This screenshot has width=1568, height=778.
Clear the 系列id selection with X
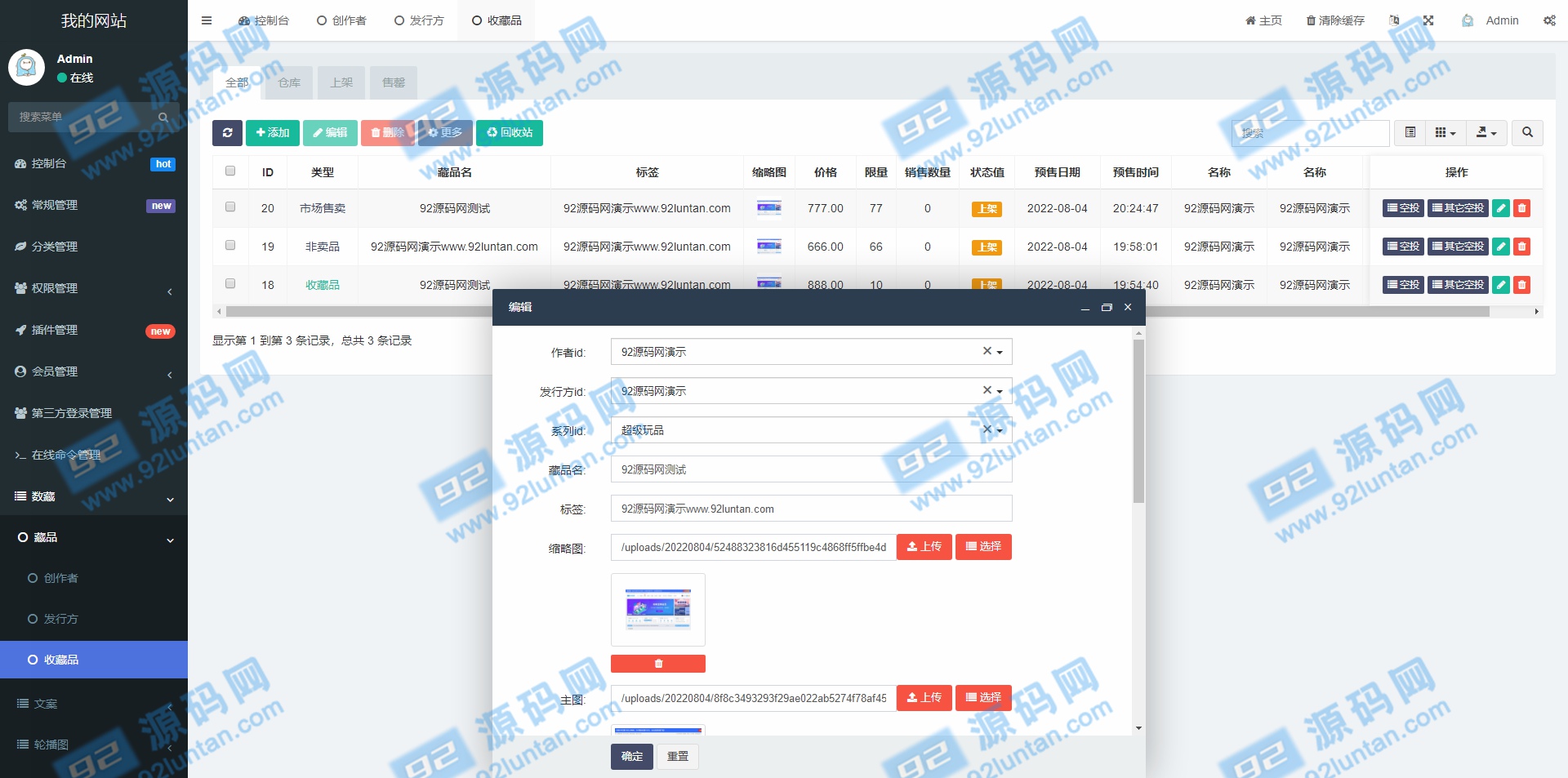(x=987, y=429)
